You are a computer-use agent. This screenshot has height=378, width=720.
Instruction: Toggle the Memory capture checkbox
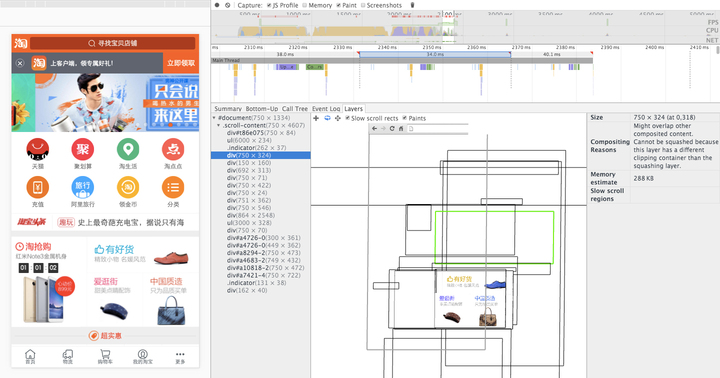point(304,5)
